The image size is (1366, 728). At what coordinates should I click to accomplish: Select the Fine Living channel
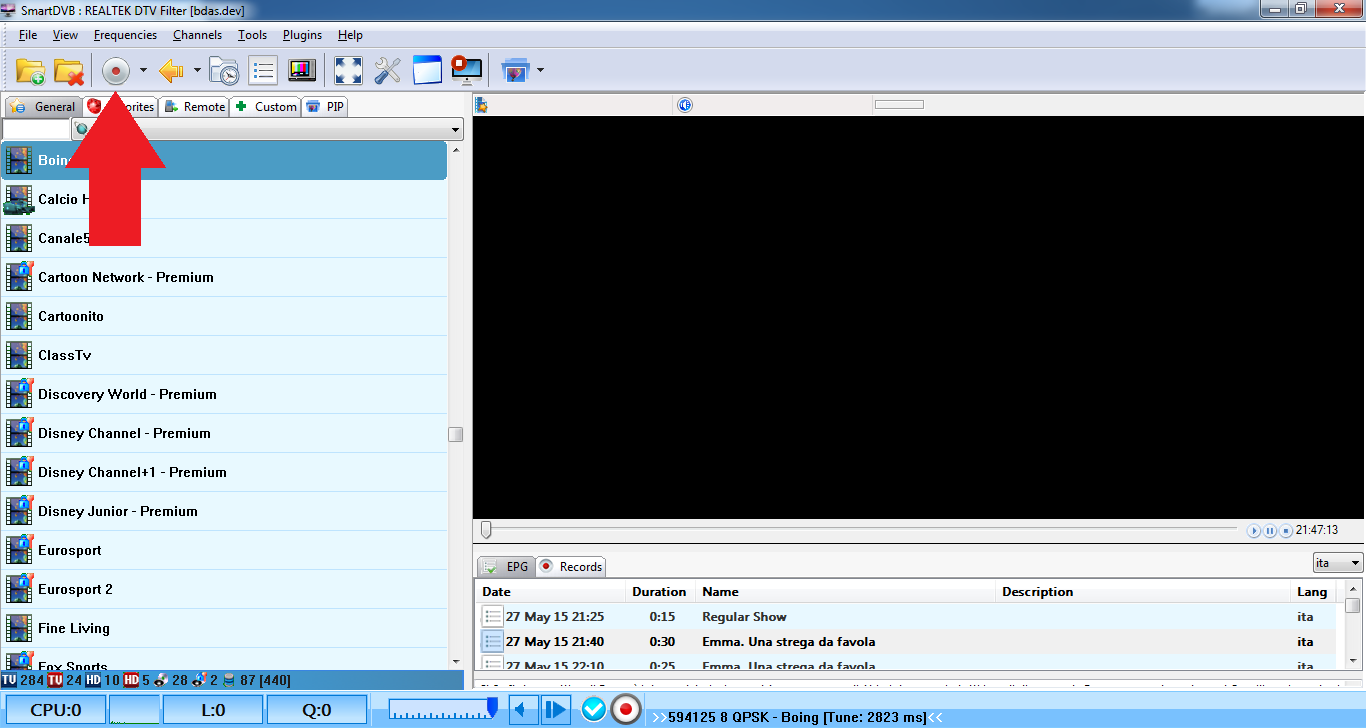coord(224,628)
